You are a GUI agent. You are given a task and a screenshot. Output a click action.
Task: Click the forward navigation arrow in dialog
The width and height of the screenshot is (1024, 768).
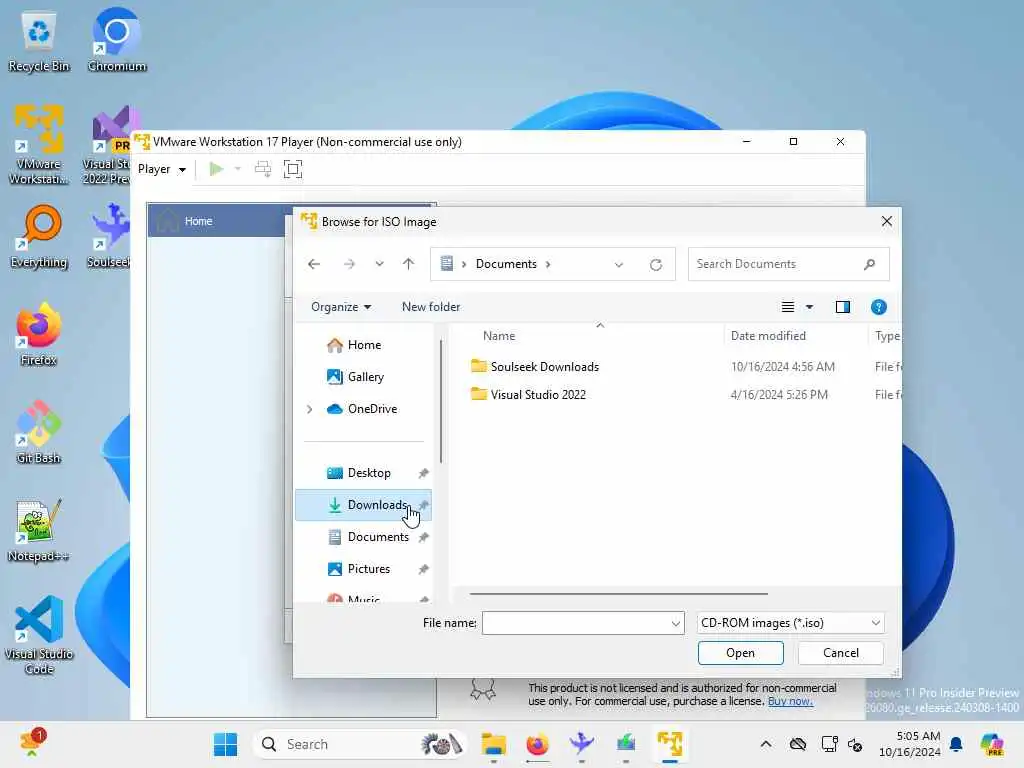[349, 264]
